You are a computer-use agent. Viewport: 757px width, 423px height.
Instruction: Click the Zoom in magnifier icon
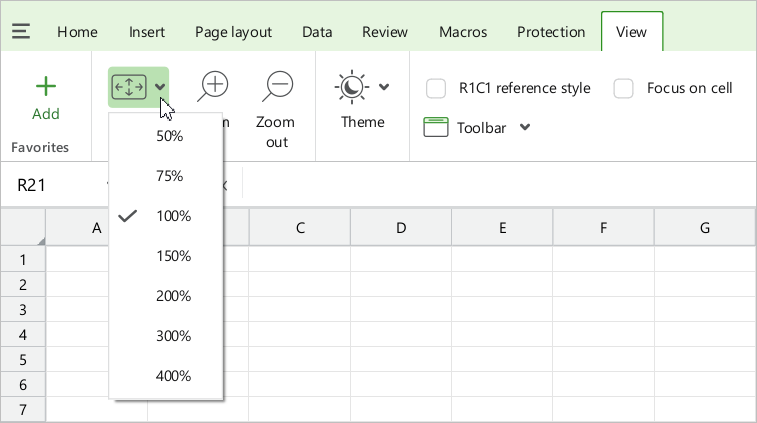coord(213,86)
